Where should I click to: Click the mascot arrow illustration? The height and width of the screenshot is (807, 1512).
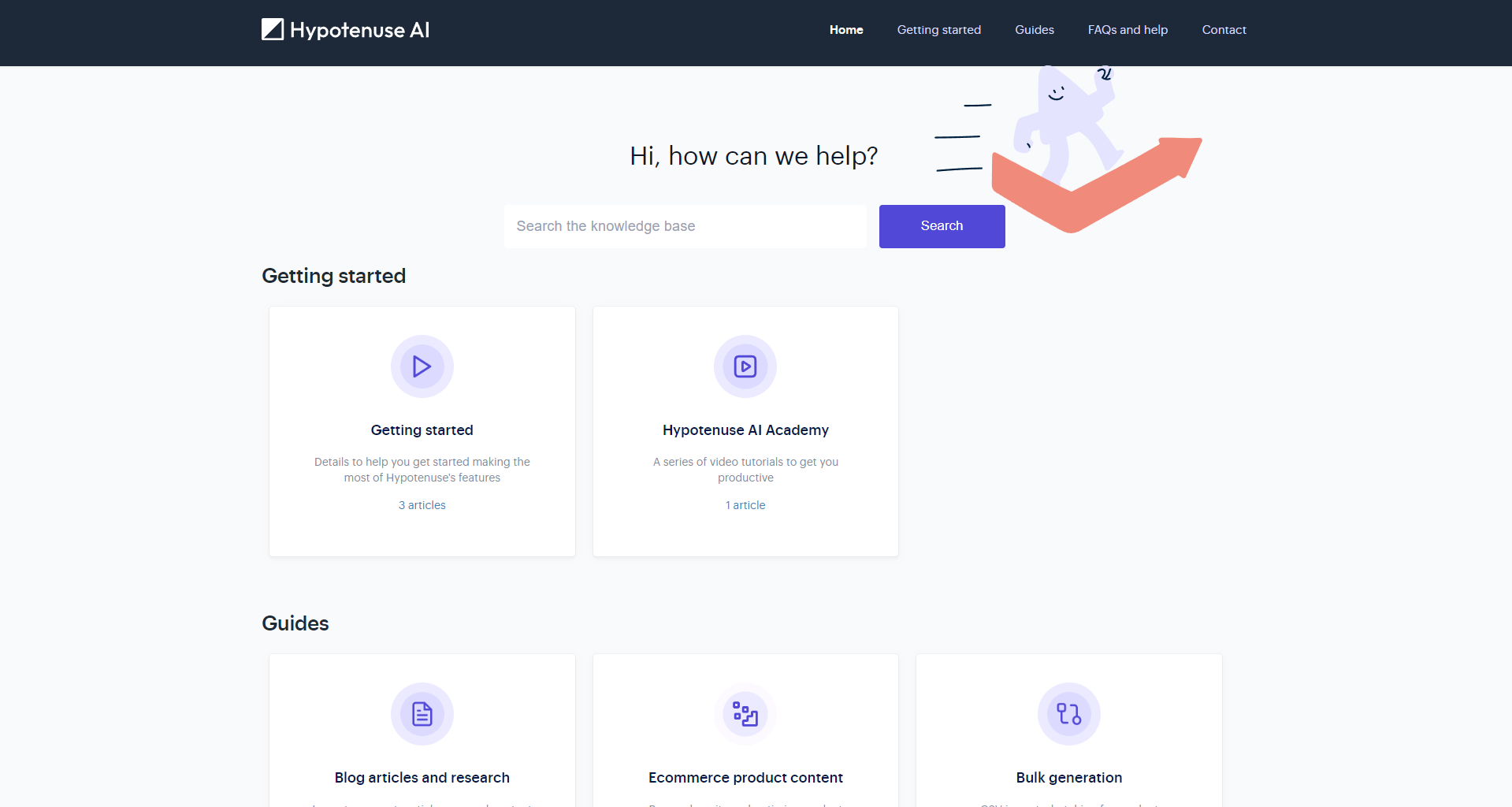click(x=1095, y=158)
